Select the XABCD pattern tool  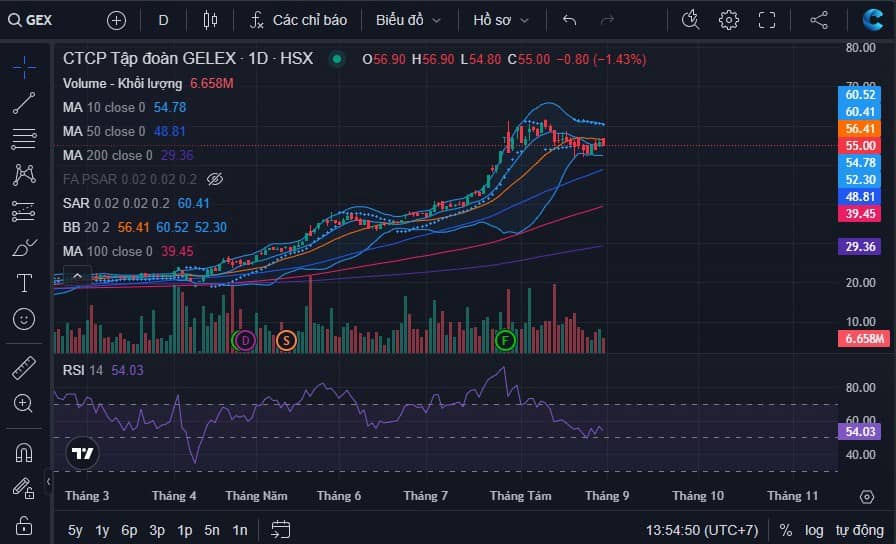[x=24, y=175]
